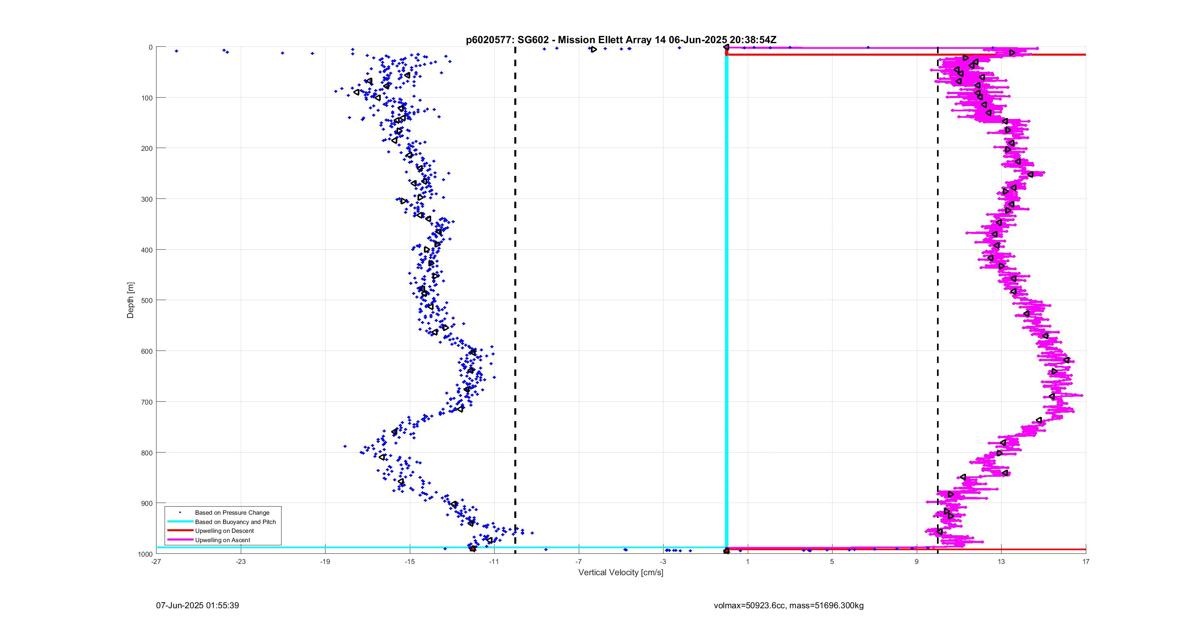The image size is (1200, 622).
Task: Click the red horizontal line near the top right
Action: [906, 54]
